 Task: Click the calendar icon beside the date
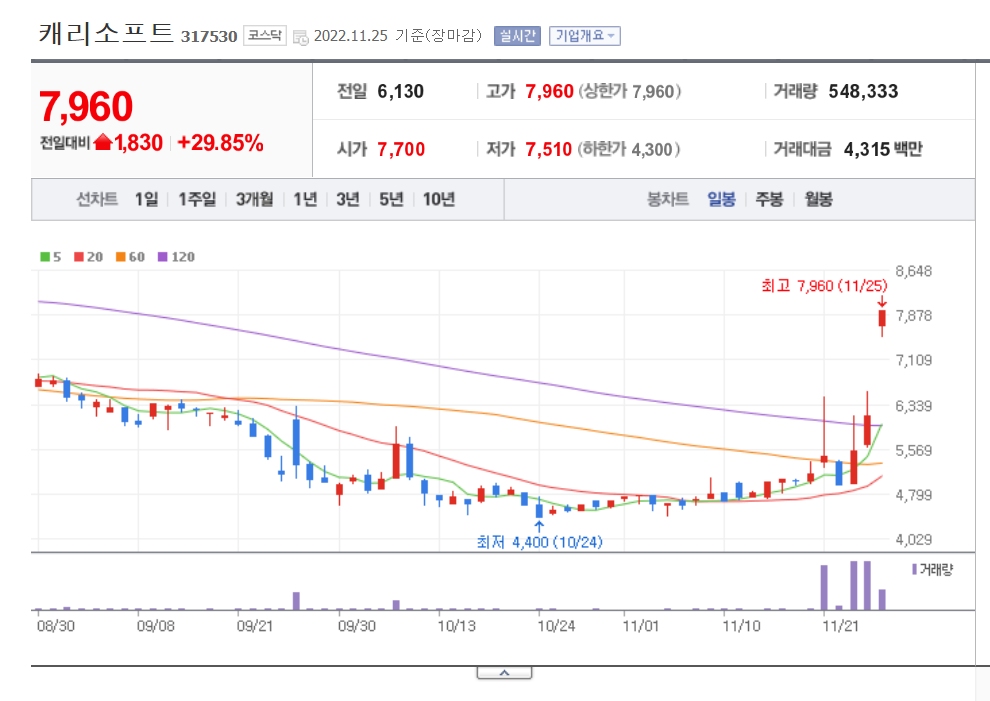[301, 37]
